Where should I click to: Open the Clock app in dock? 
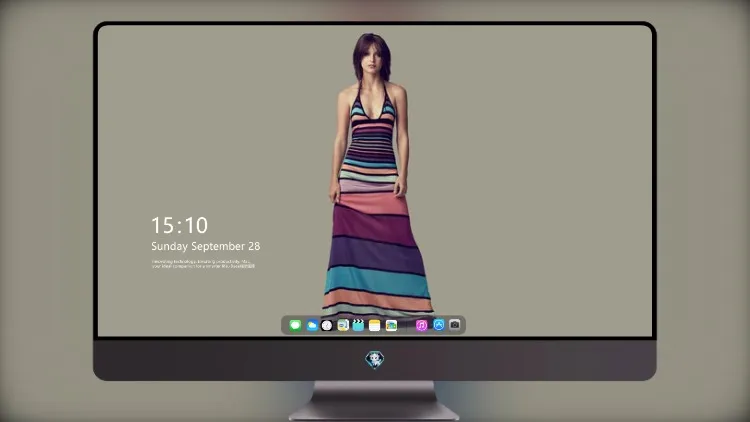(327, 325)
